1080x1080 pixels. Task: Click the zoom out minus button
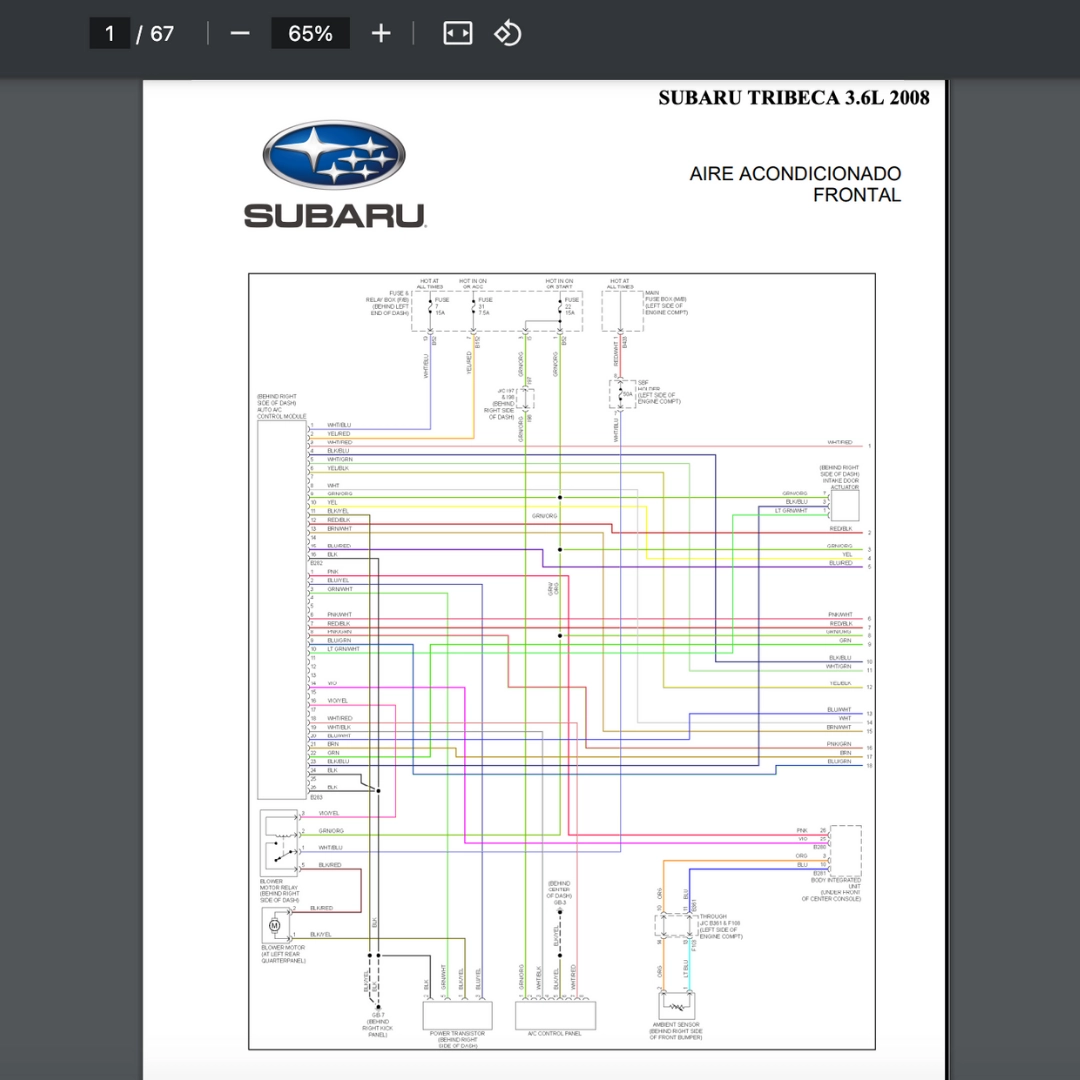tap(240, 33)
